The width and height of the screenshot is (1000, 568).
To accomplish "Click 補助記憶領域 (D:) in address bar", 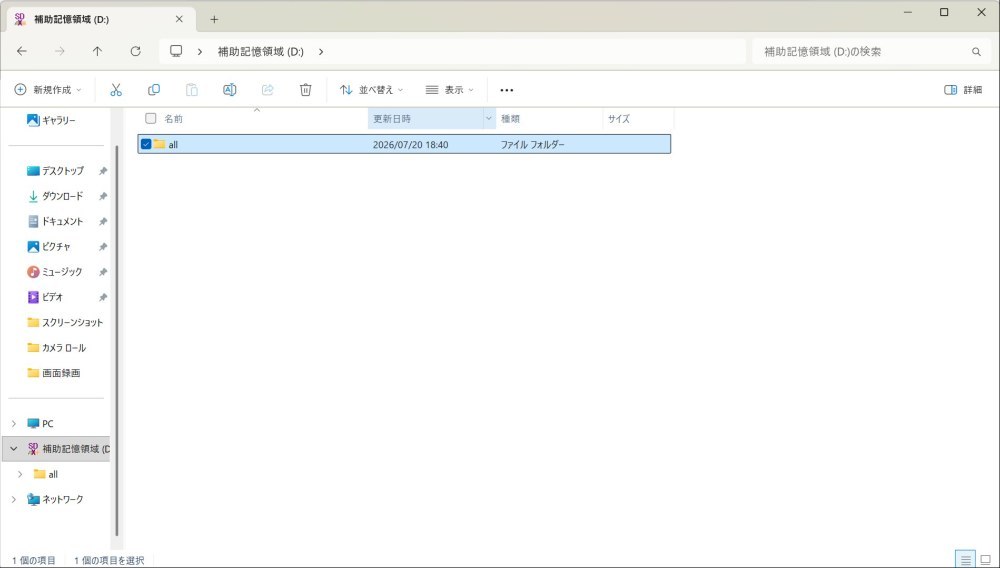I will (x=260, y=52).
